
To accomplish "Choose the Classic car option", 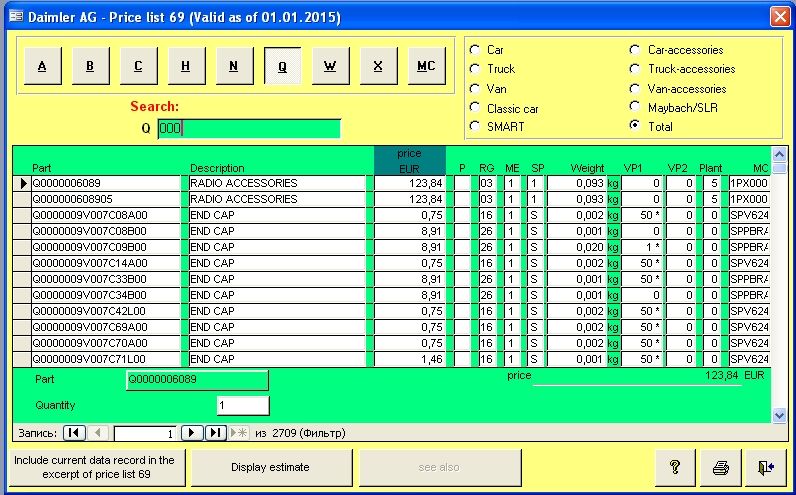I will pyautogui.click(x=475, y=108).
